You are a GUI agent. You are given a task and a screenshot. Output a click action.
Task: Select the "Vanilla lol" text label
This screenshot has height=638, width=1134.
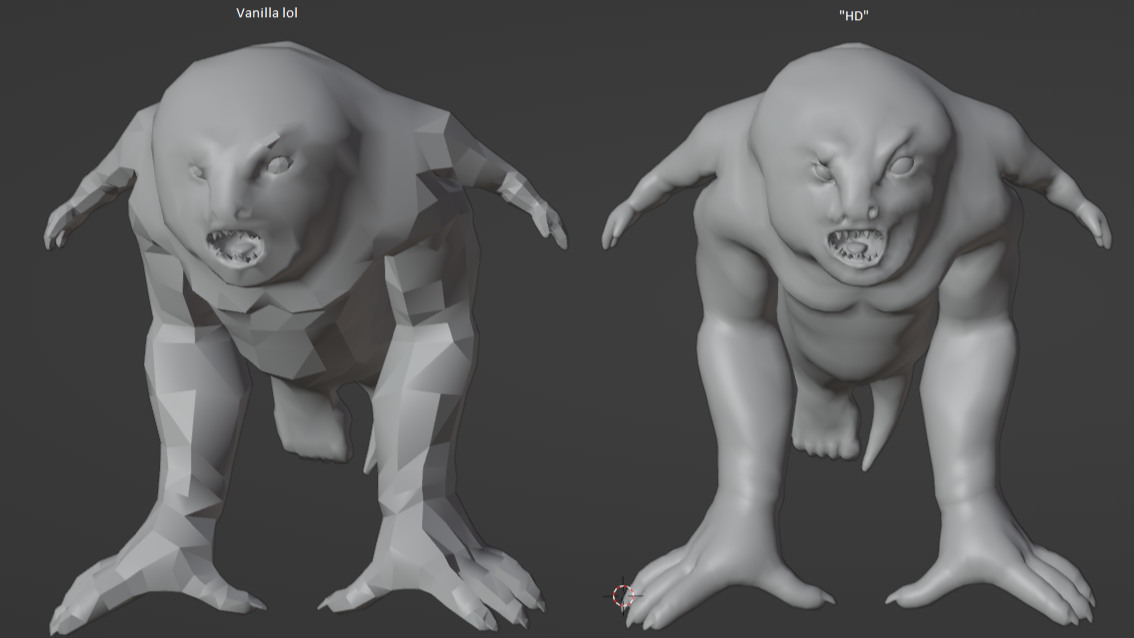tap(267, 13)
